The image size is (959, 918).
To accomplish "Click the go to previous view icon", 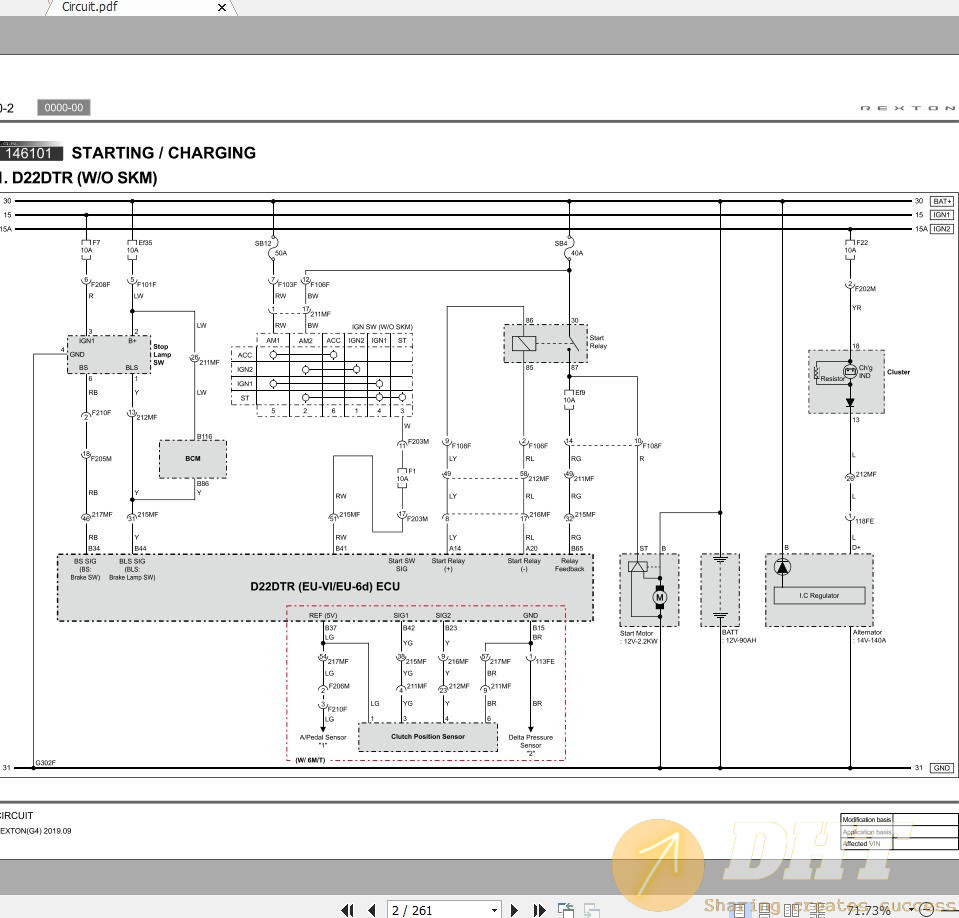I will 566,910.
